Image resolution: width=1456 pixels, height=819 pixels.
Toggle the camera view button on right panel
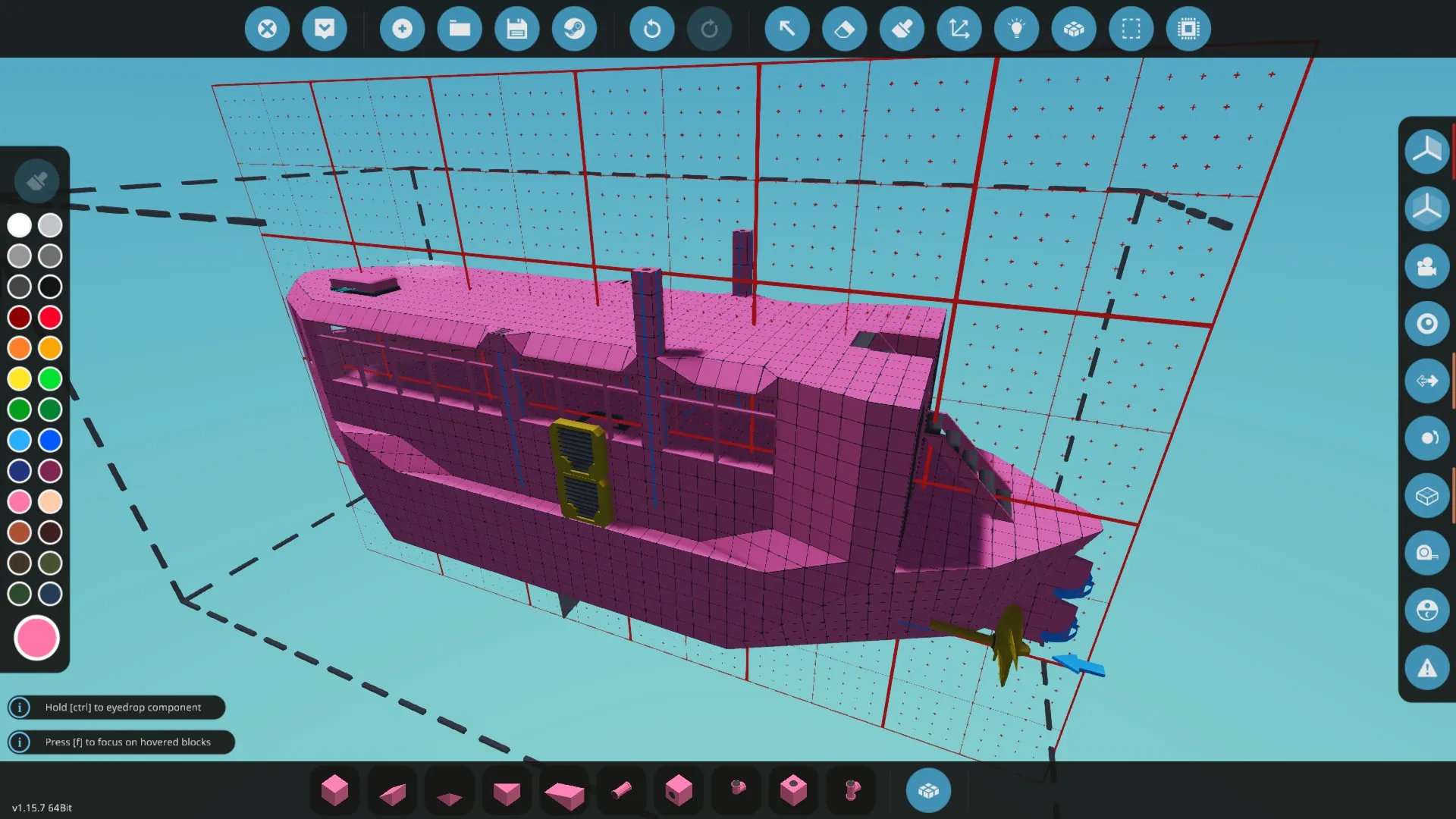(x=1426, y=267)
